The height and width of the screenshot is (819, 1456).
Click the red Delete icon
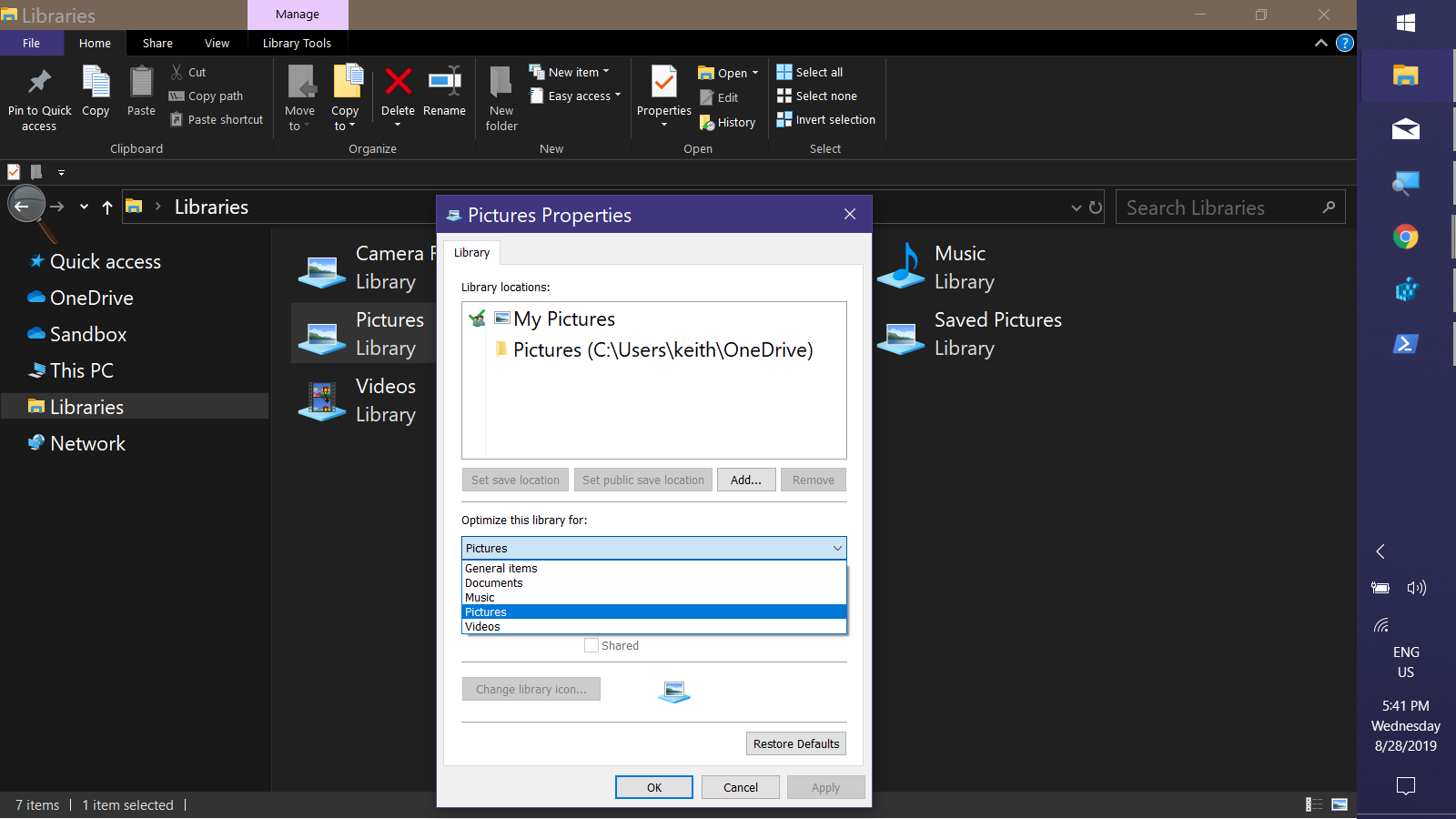pos(398,82)
